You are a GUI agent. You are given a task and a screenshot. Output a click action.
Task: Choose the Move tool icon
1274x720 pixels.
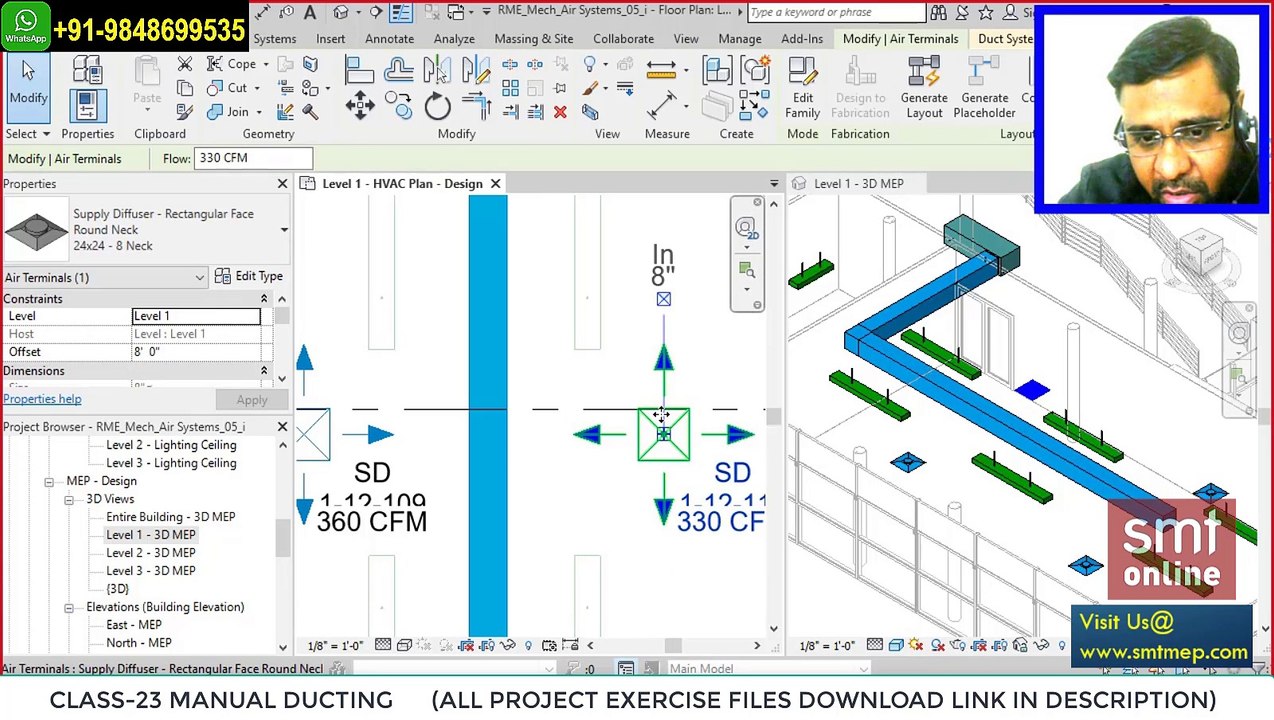[x=360, y=107]
